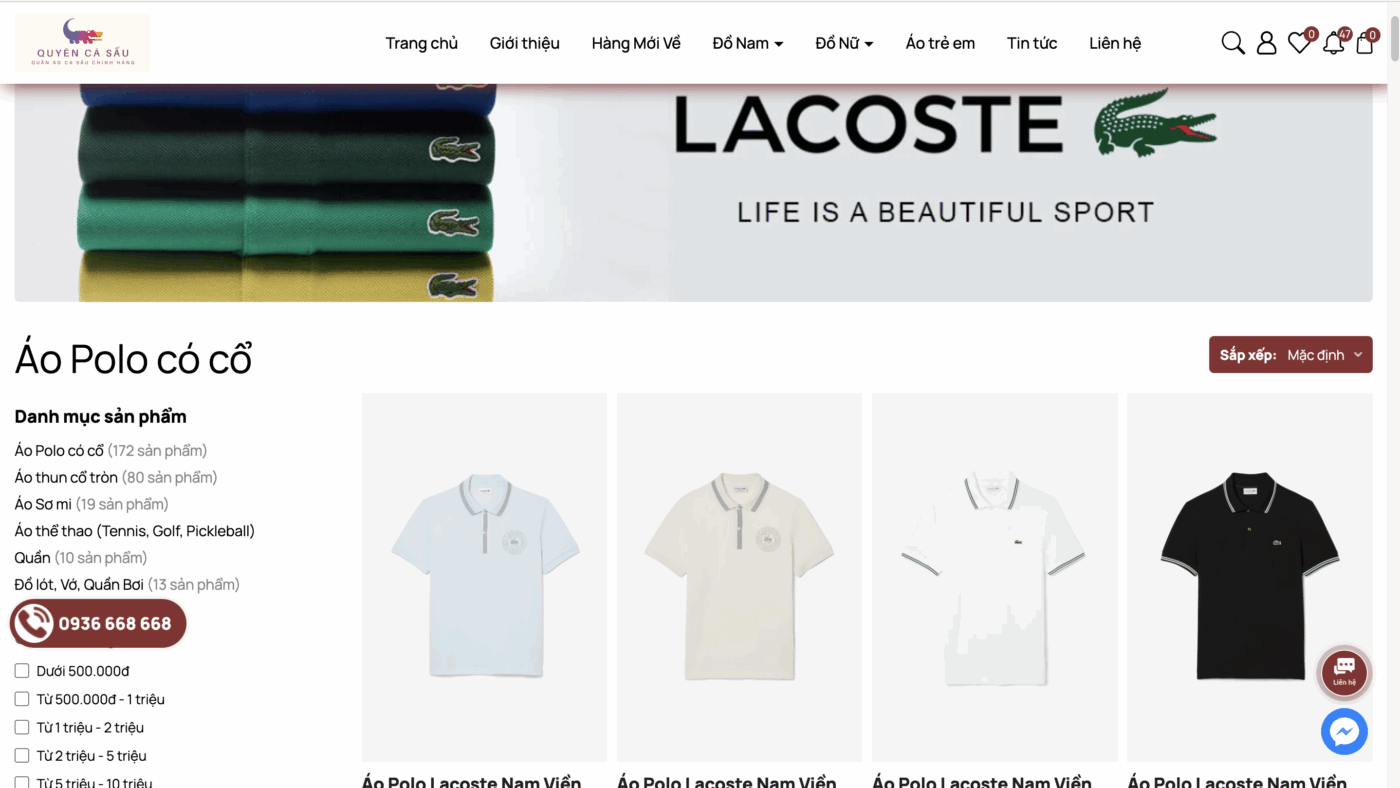Viewport: 1400px width, 788px height.
Task: Check the Dưới 500.000đ price filter
Action: [x=22, y=671]
